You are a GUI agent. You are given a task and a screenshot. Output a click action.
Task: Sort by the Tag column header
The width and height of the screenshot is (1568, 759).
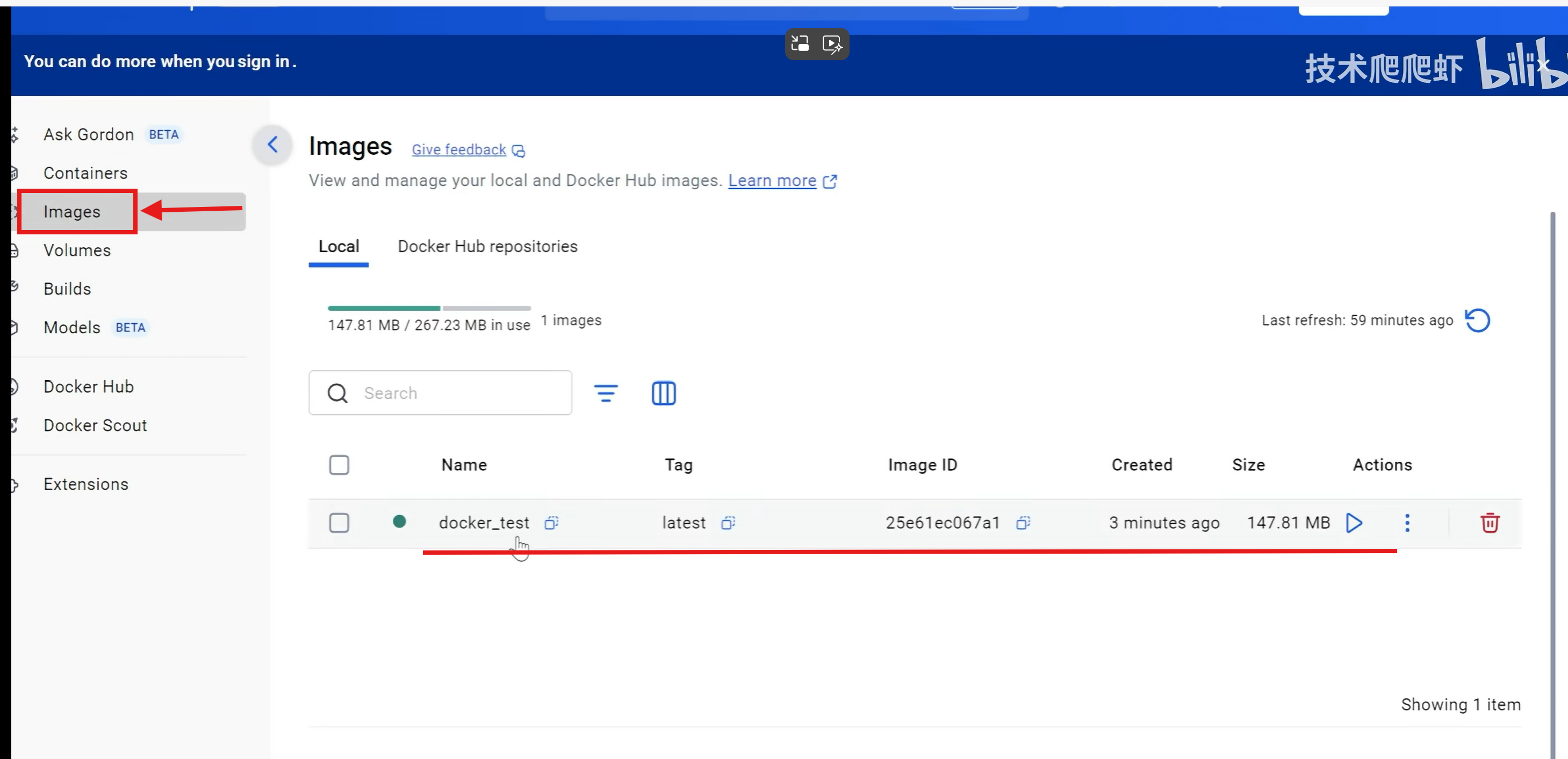(x=679, y=465)
